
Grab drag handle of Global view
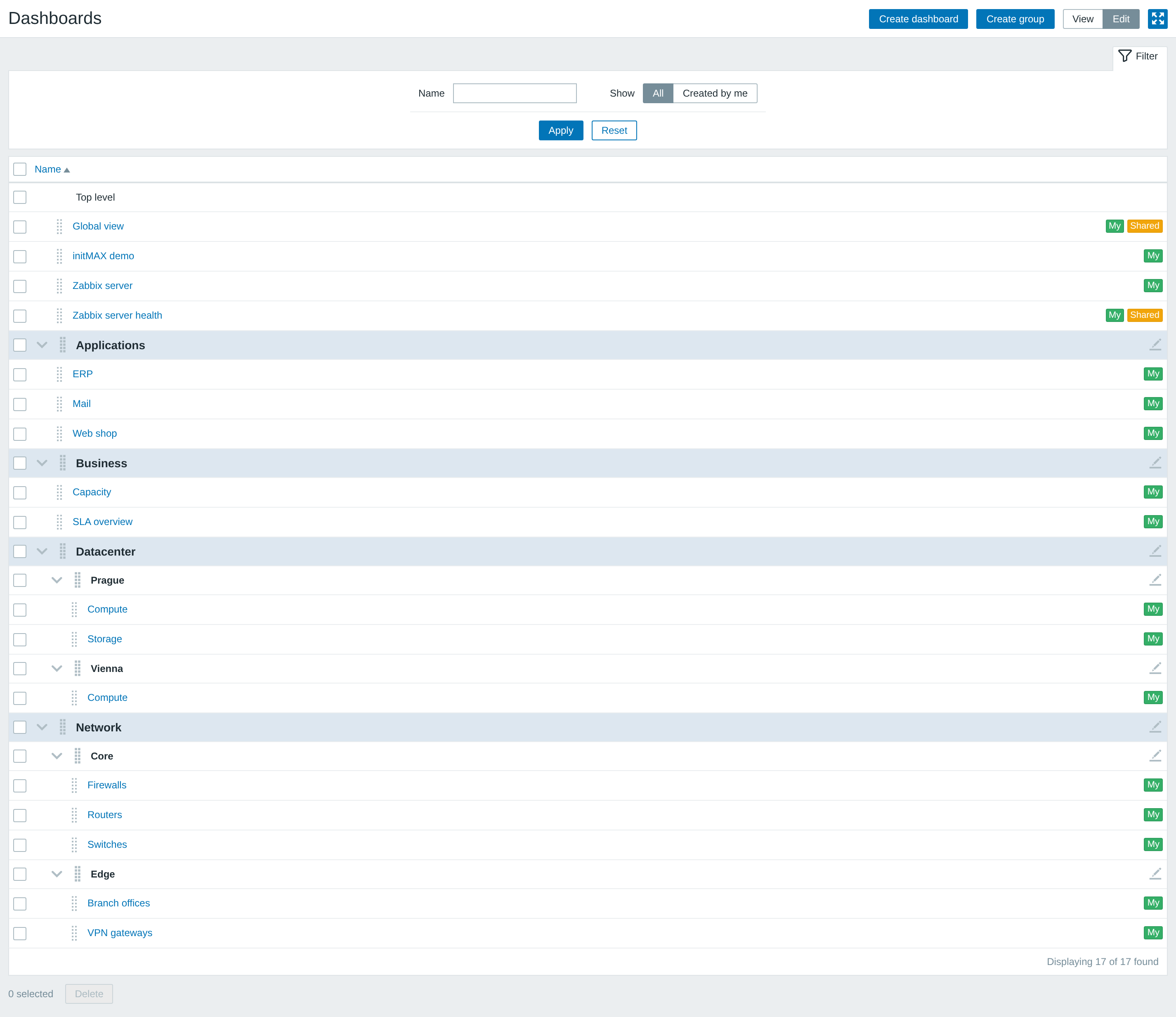[x=59, y=227]
